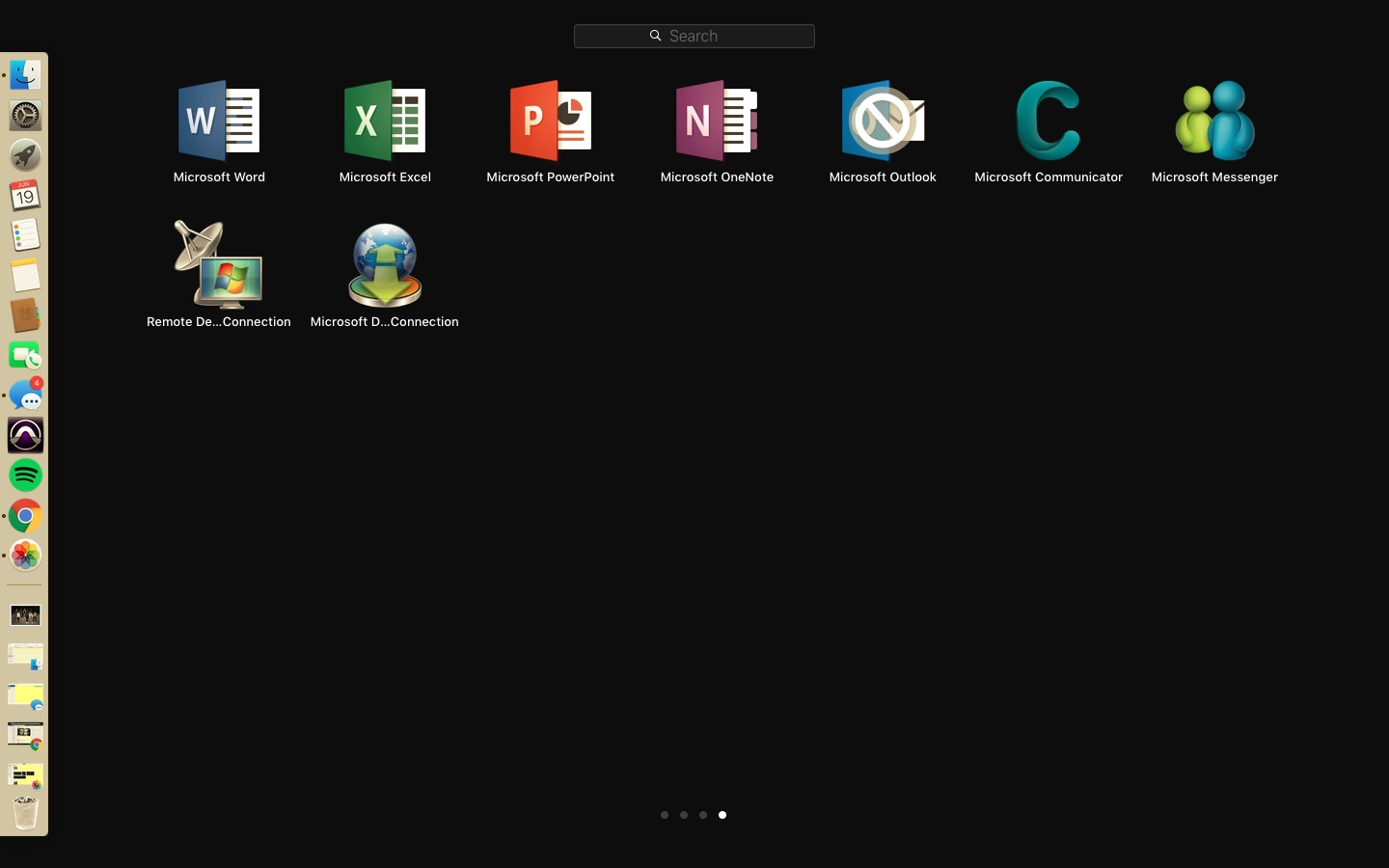Restore the minimized Finder window

[25, 656]
